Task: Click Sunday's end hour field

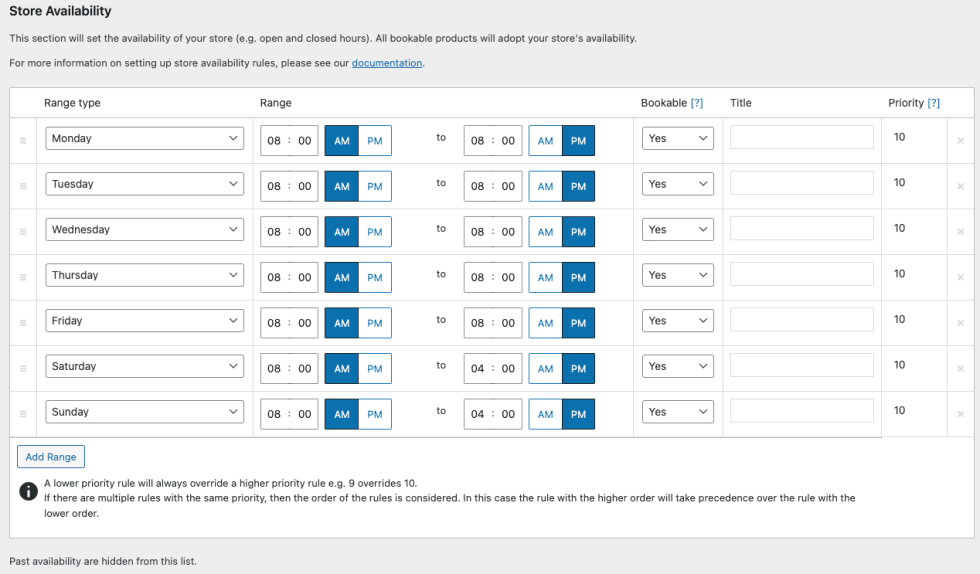Action: (478, 414)
